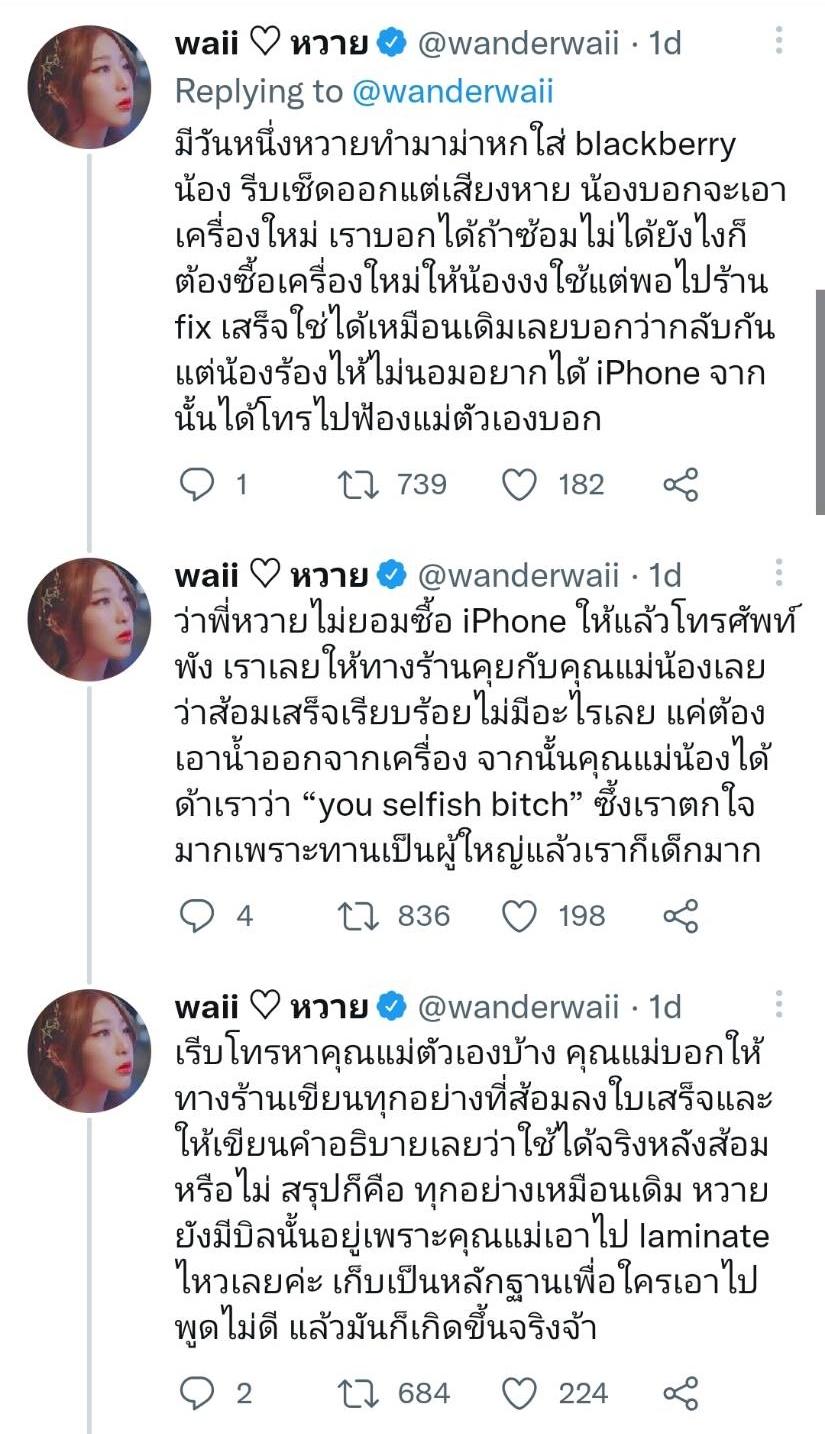Click the scrollbar on the right edge
The height and width of the screenshot is (1434, 825).
point(819,400)
